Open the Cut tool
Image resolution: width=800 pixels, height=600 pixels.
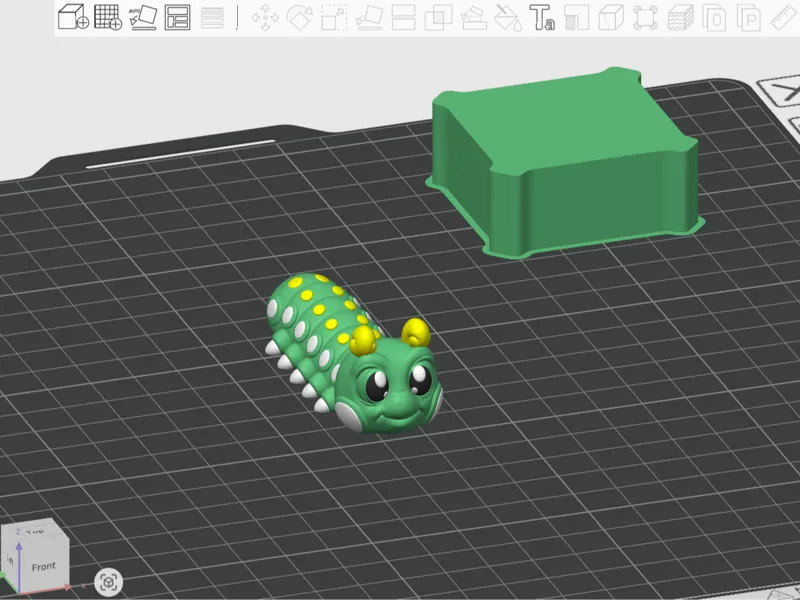point(403,17)
